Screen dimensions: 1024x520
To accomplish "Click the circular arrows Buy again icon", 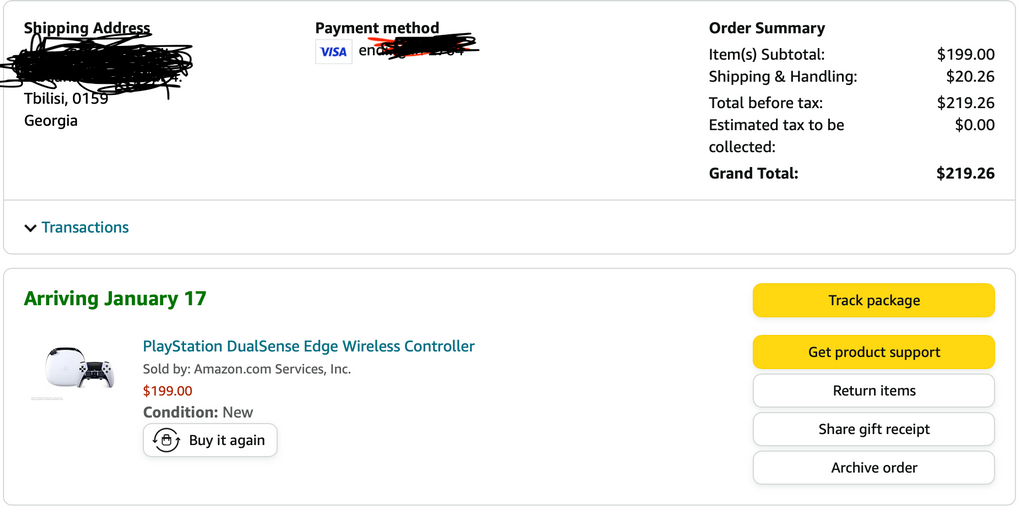I will point(166,440).
